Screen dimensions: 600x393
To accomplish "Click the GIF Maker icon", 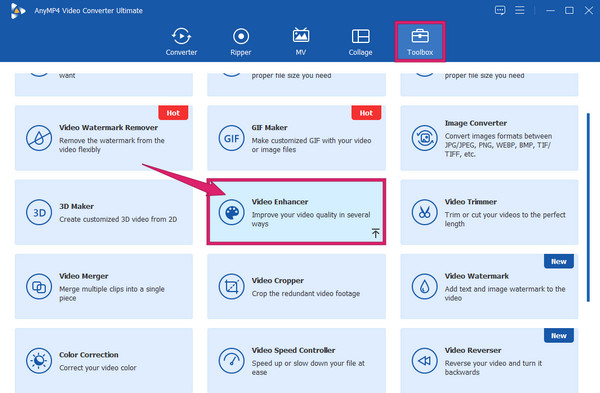I will point(232,138).
